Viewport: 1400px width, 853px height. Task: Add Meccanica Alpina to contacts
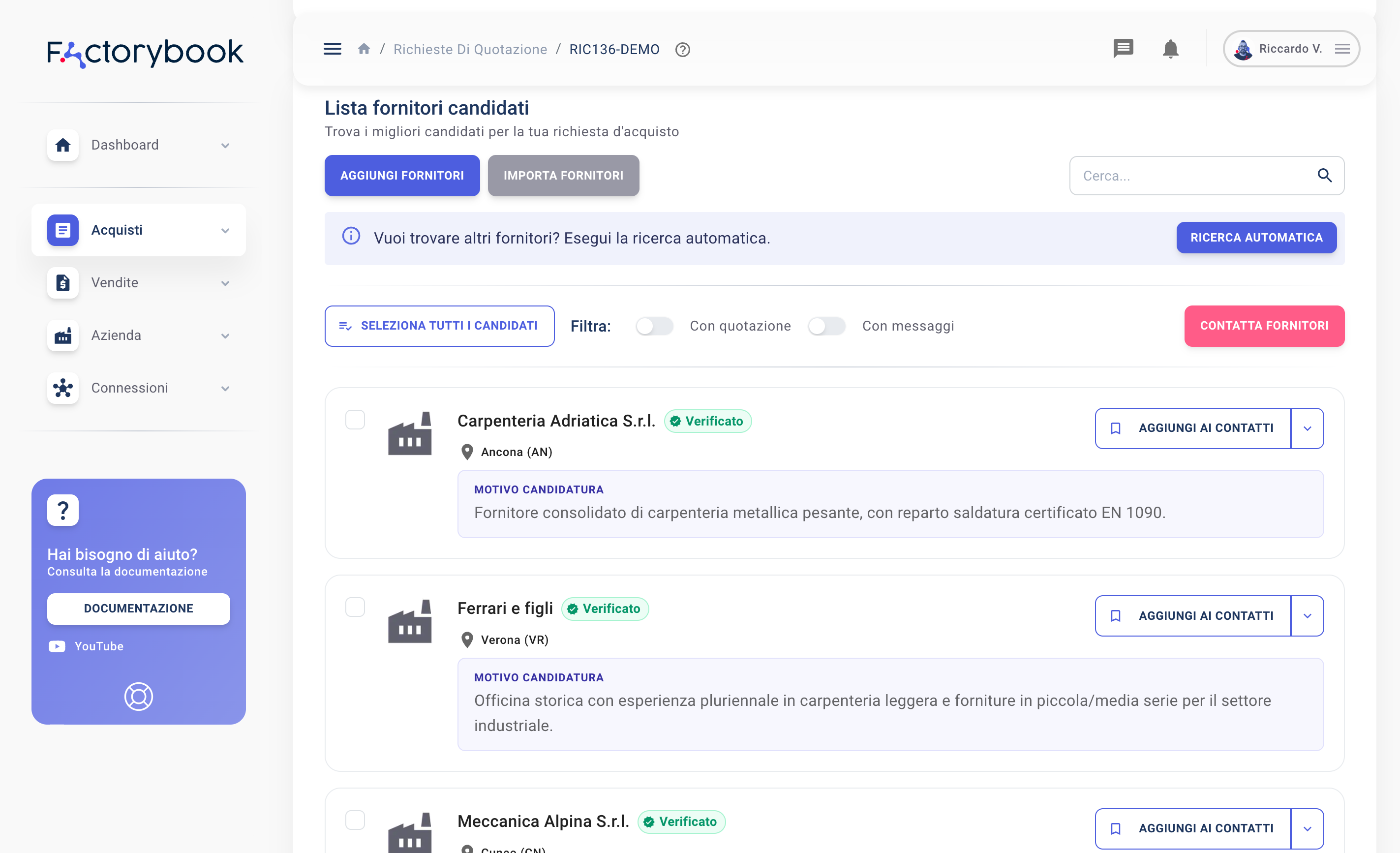click(x=1193, y=829)
